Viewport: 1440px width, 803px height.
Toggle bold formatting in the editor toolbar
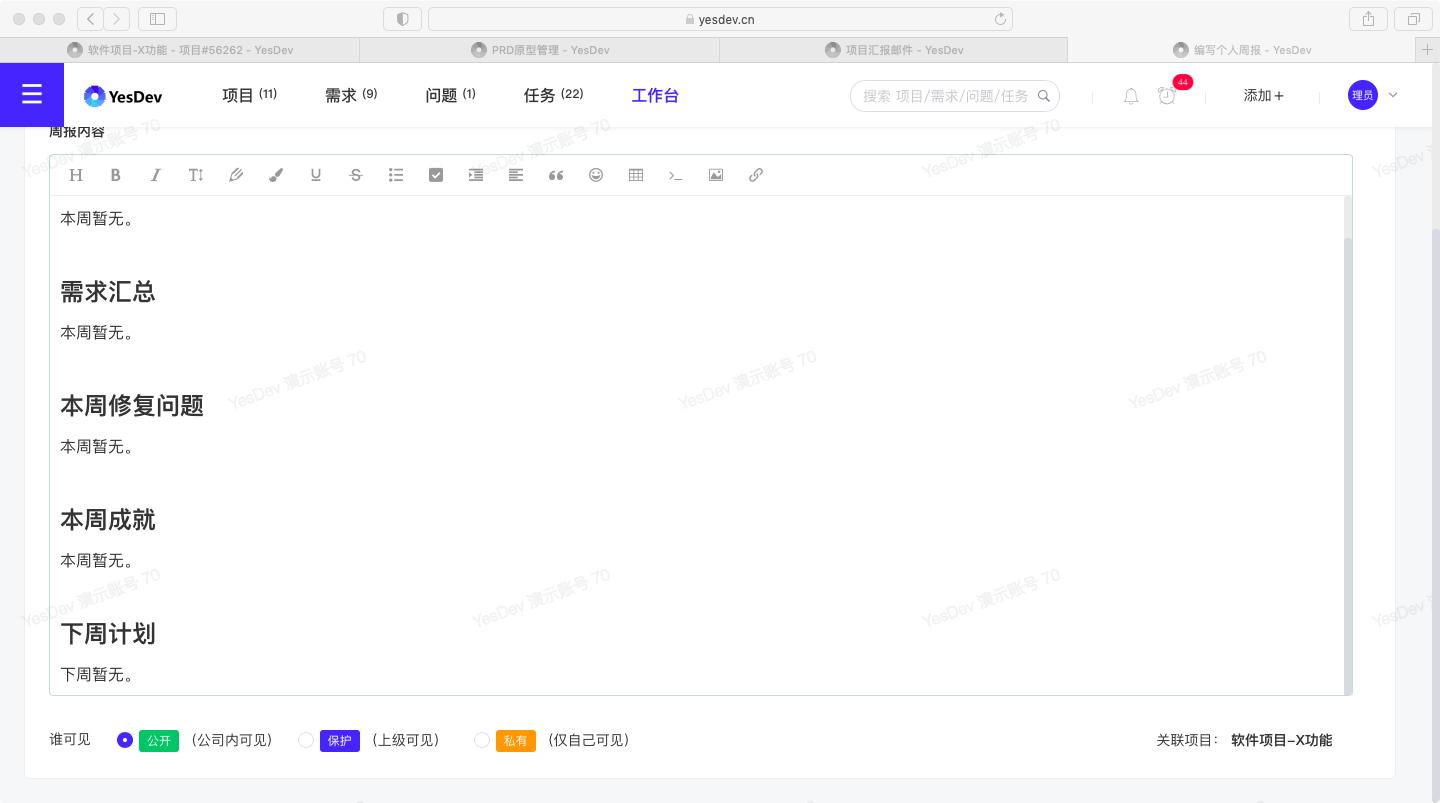[x=116, y=175]
